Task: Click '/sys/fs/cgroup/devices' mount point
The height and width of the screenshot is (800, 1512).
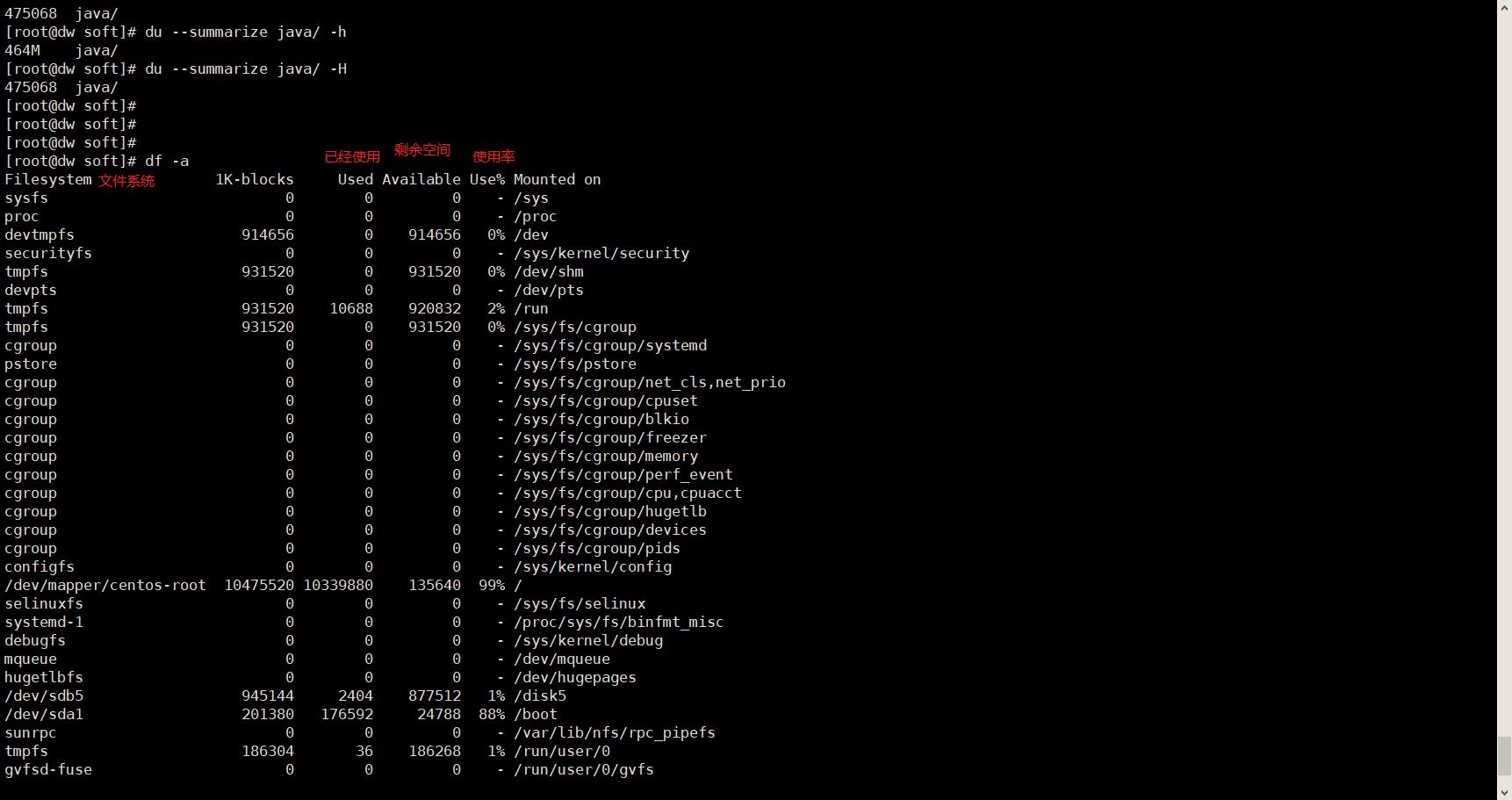Action: pos(610,530)
